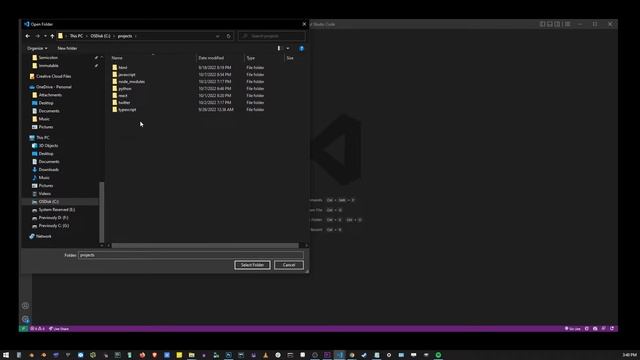Screen dimensions: 640x360
Task: Open Videos under This PC
Action: tap(44, 193)
